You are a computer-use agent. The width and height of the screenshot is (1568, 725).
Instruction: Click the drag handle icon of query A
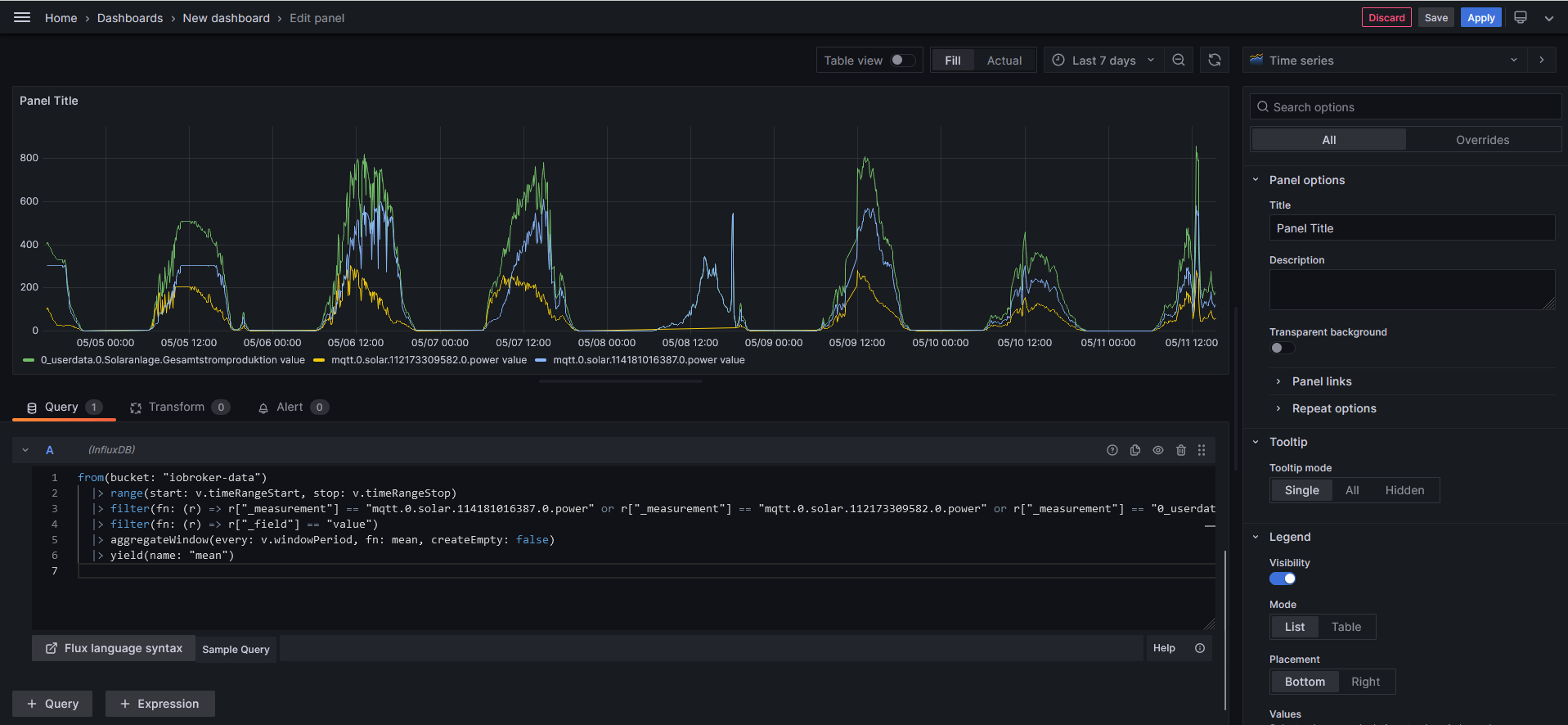1202,450
